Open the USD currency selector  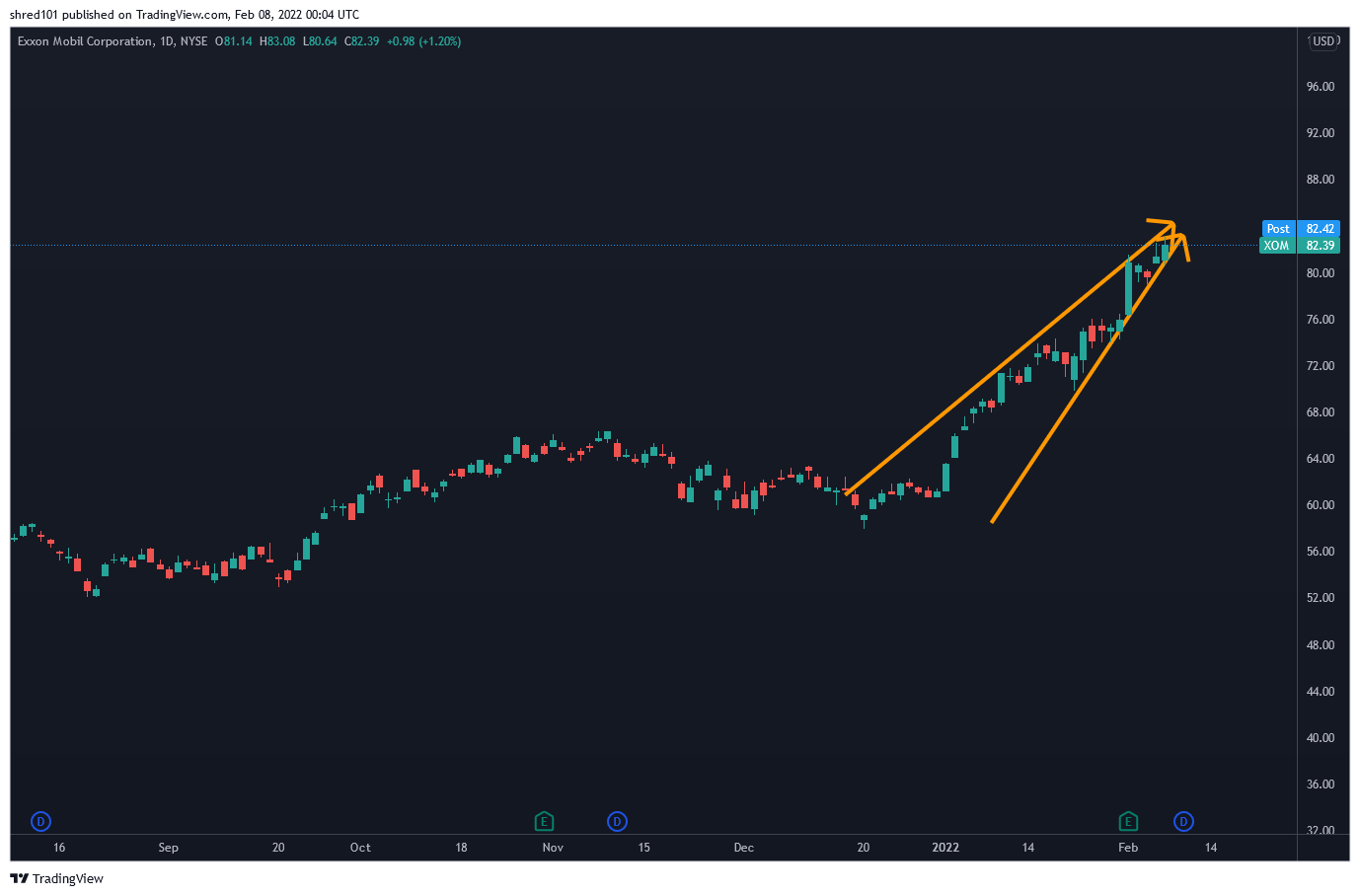point(1322,41)
